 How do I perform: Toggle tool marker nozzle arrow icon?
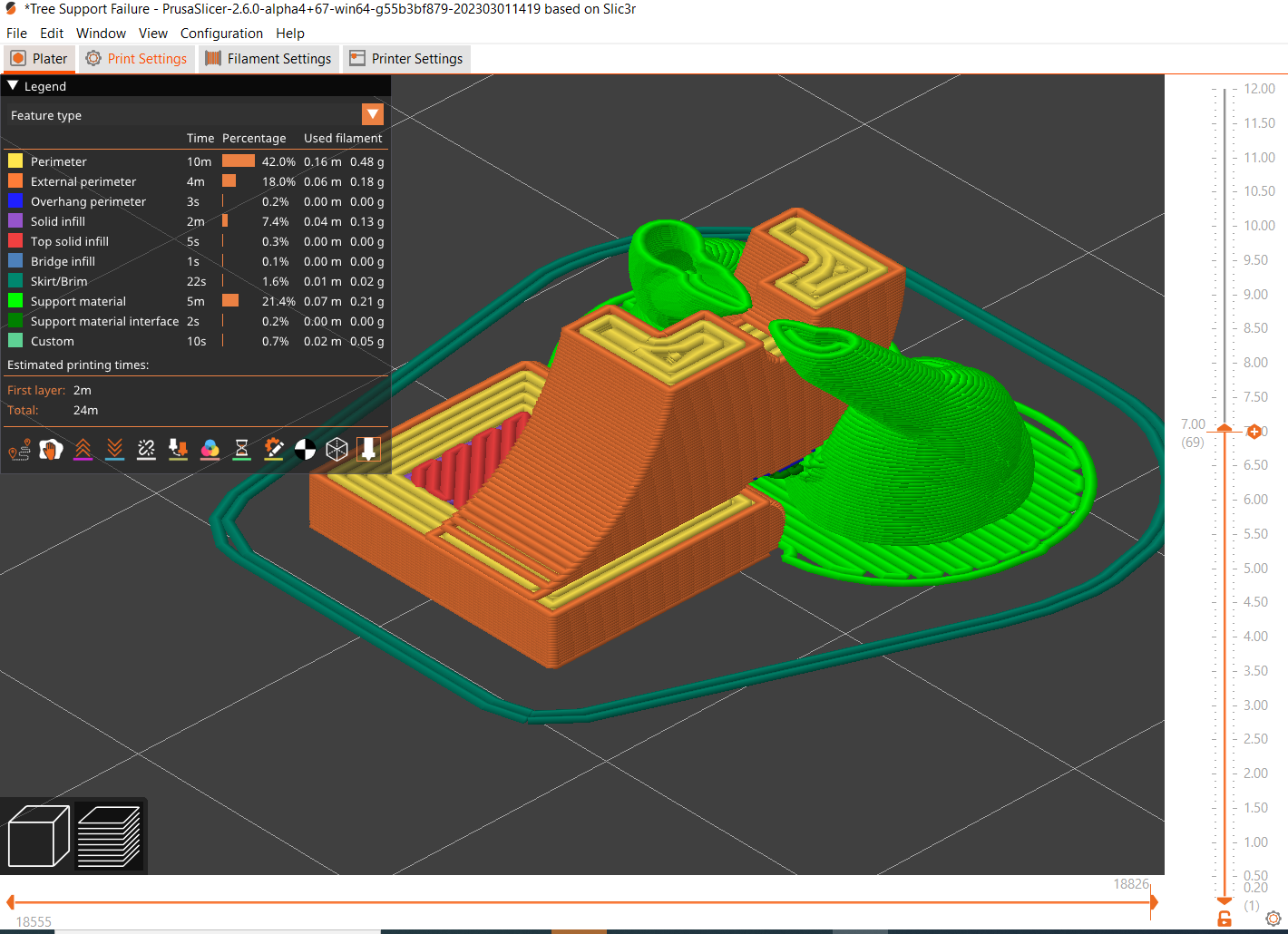368,449
